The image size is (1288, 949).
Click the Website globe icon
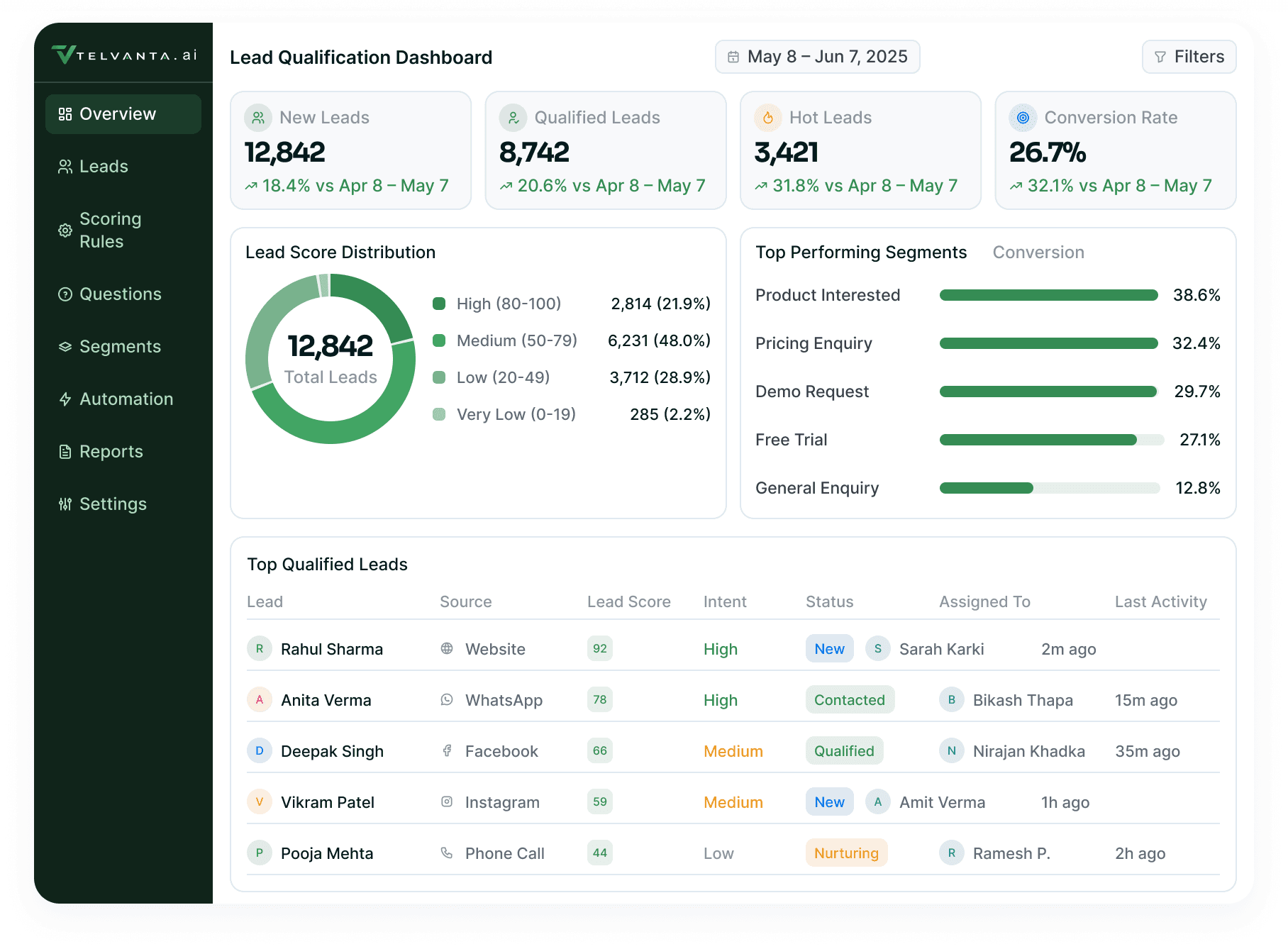click(447, 648)
